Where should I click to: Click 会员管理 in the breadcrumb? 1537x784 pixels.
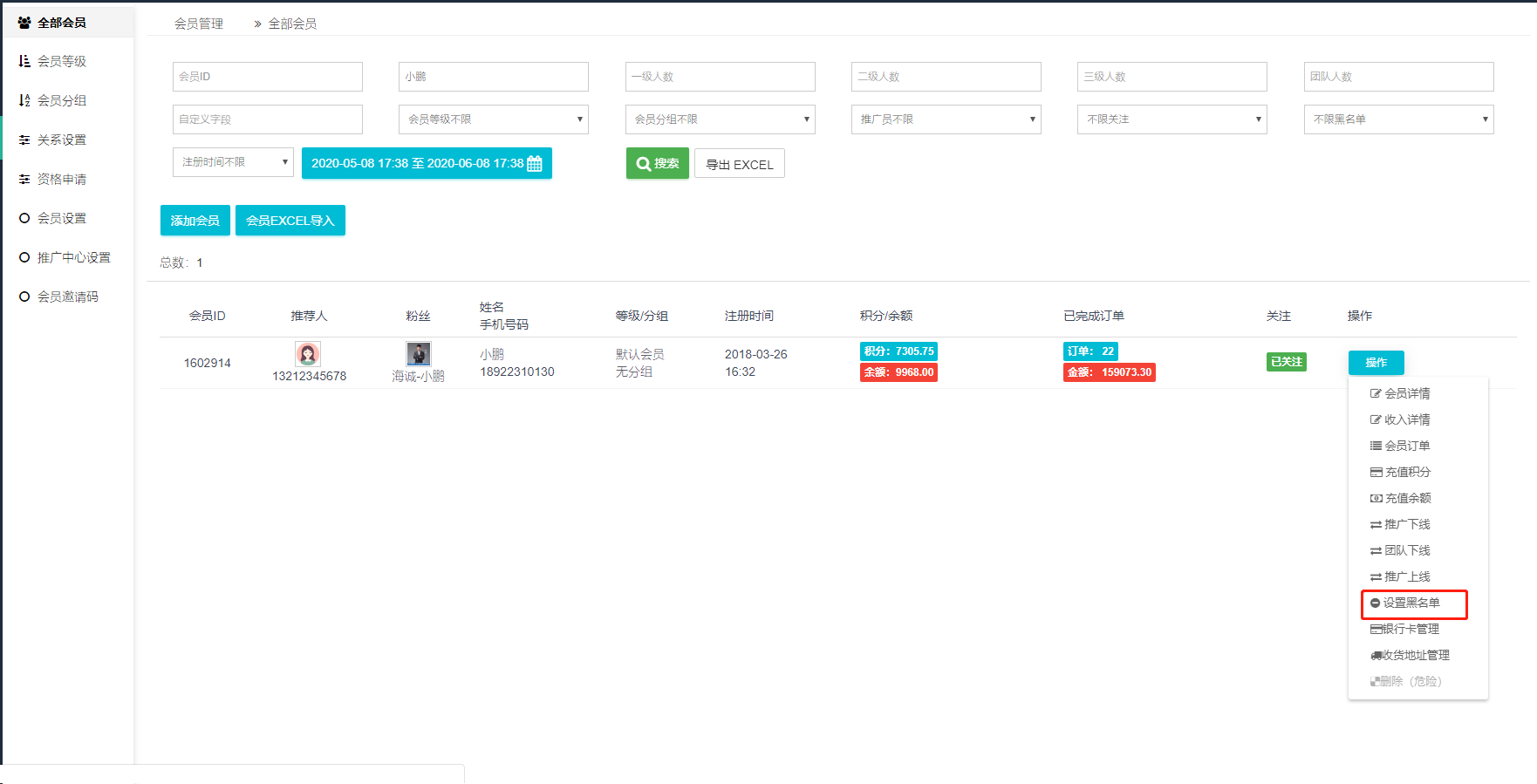[199, 24]
